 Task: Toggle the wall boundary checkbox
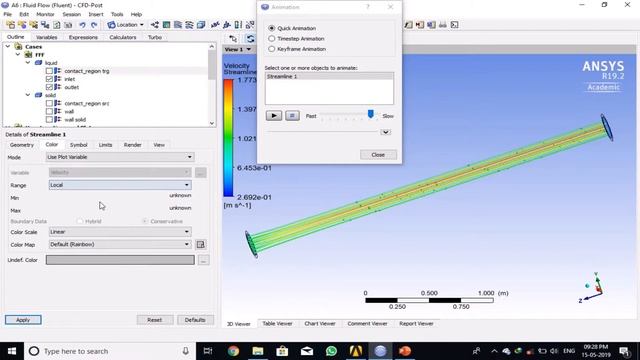49,111
